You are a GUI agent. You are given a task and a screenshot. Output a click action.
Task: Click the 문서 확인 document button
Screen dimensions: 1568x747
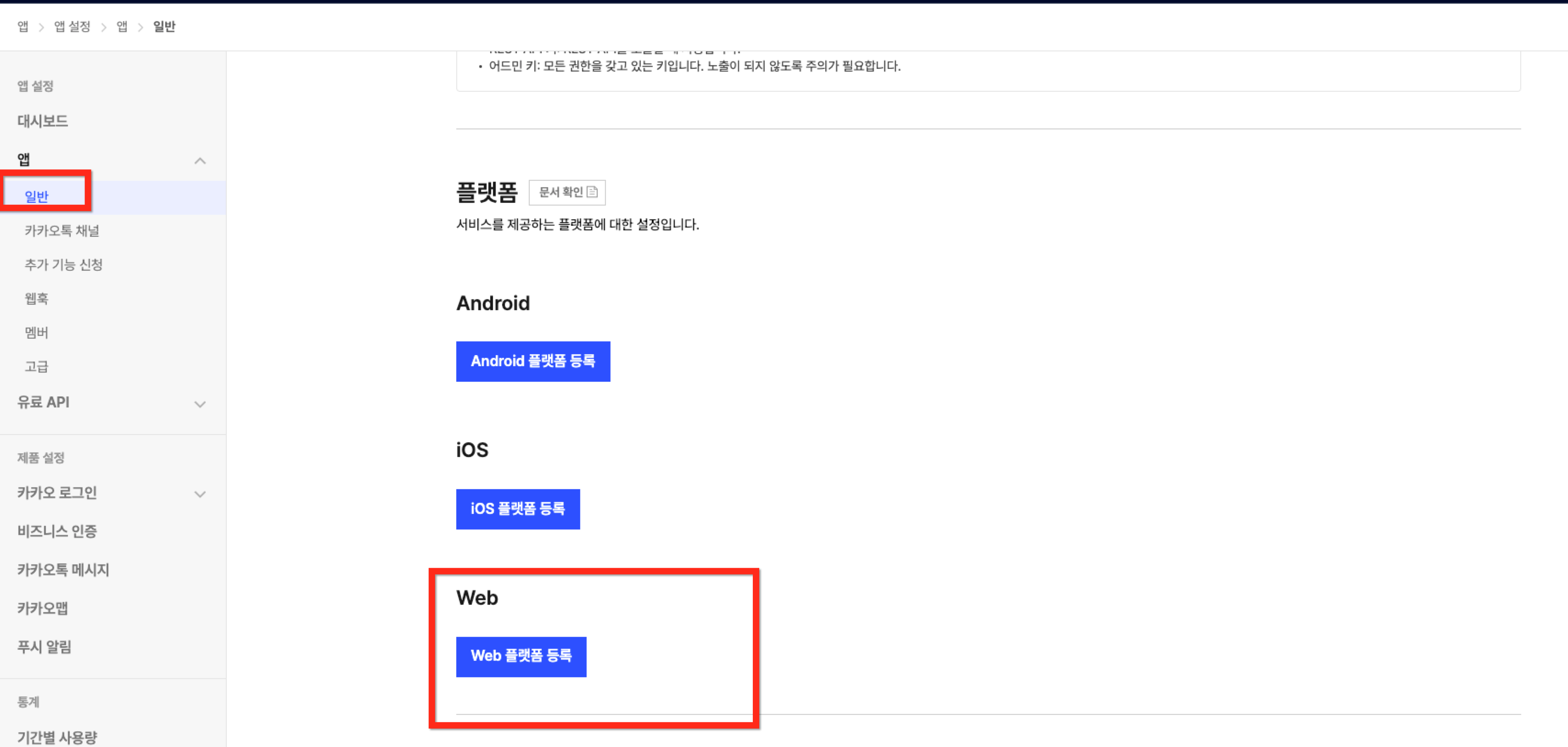point(567,192)
